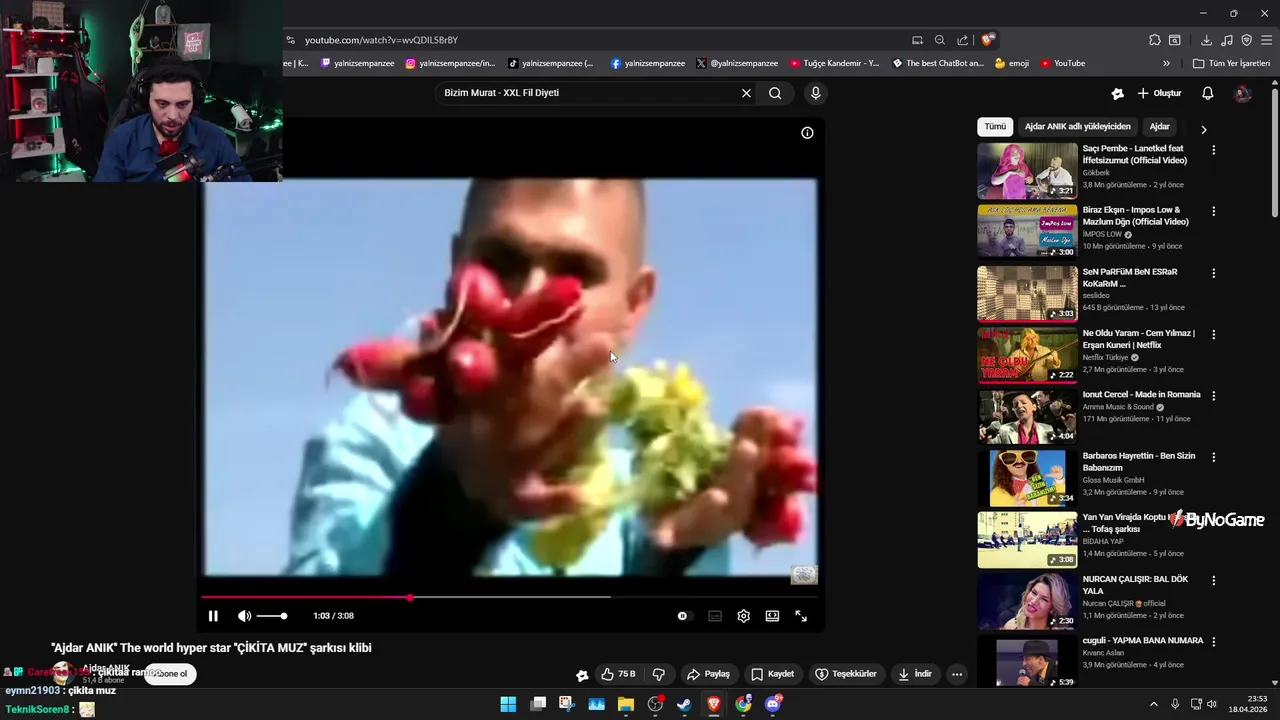Click the İndir download button
Screen dimensions: 1280x720
[x=915, y=674]
